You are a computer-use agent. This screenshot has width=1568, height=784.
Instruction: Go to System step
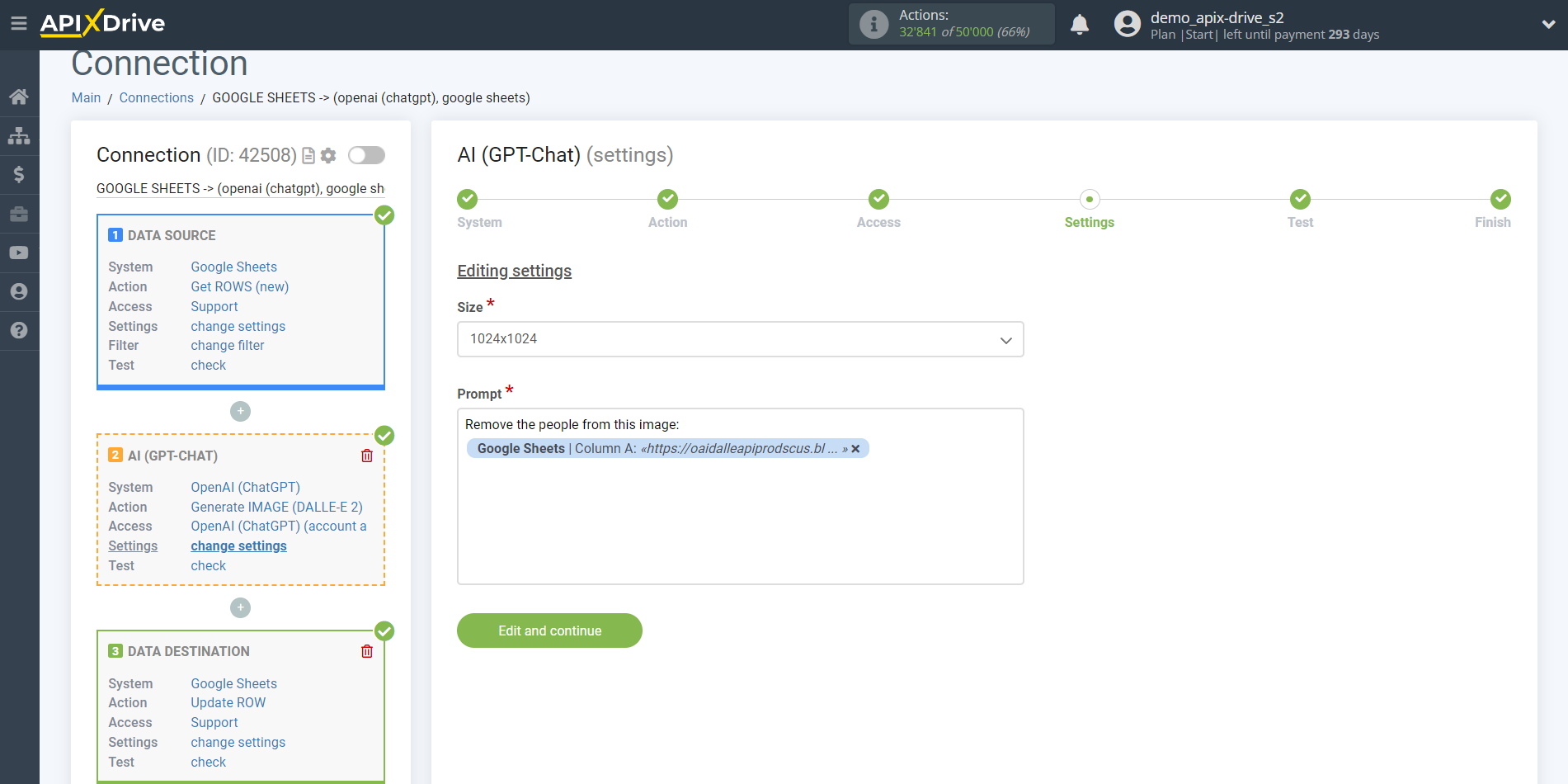pyautogui.click(x=468, y=199)
